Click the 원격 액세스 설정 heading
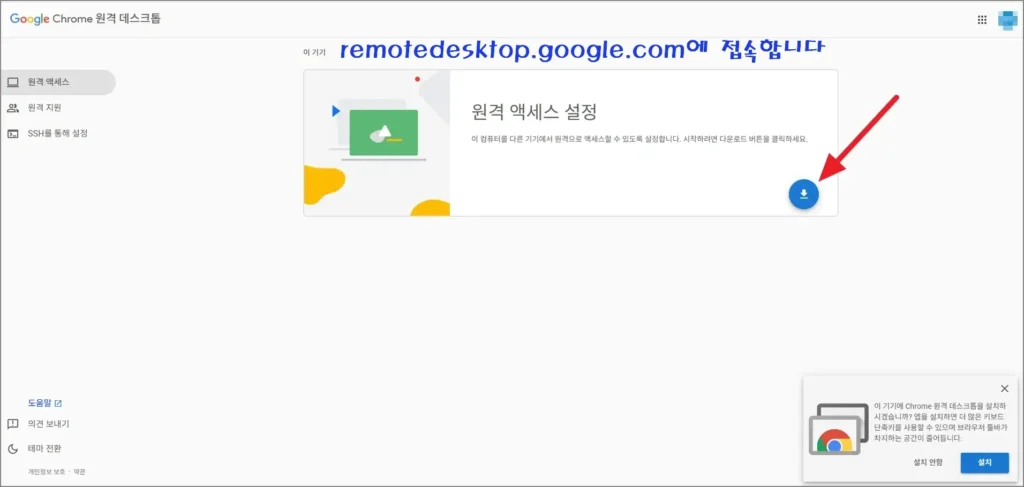 click(x=534, y=112)
